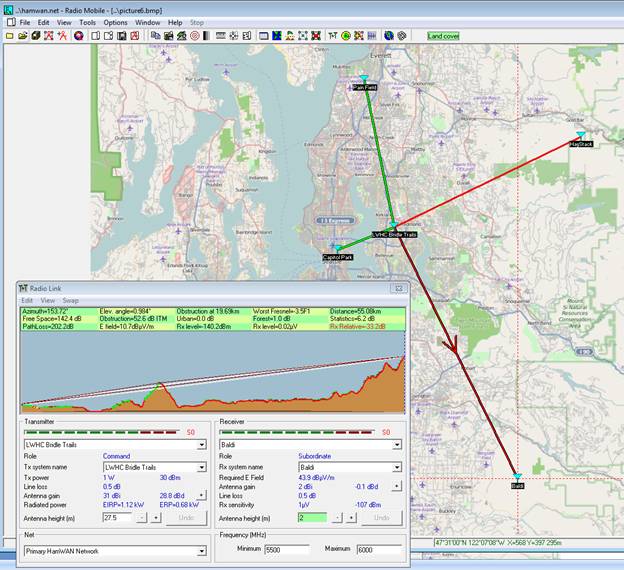The height and width of the screenshot is (570, 624).
Task: Click the round globe icon in toolbar
Action: pos(387,35)
